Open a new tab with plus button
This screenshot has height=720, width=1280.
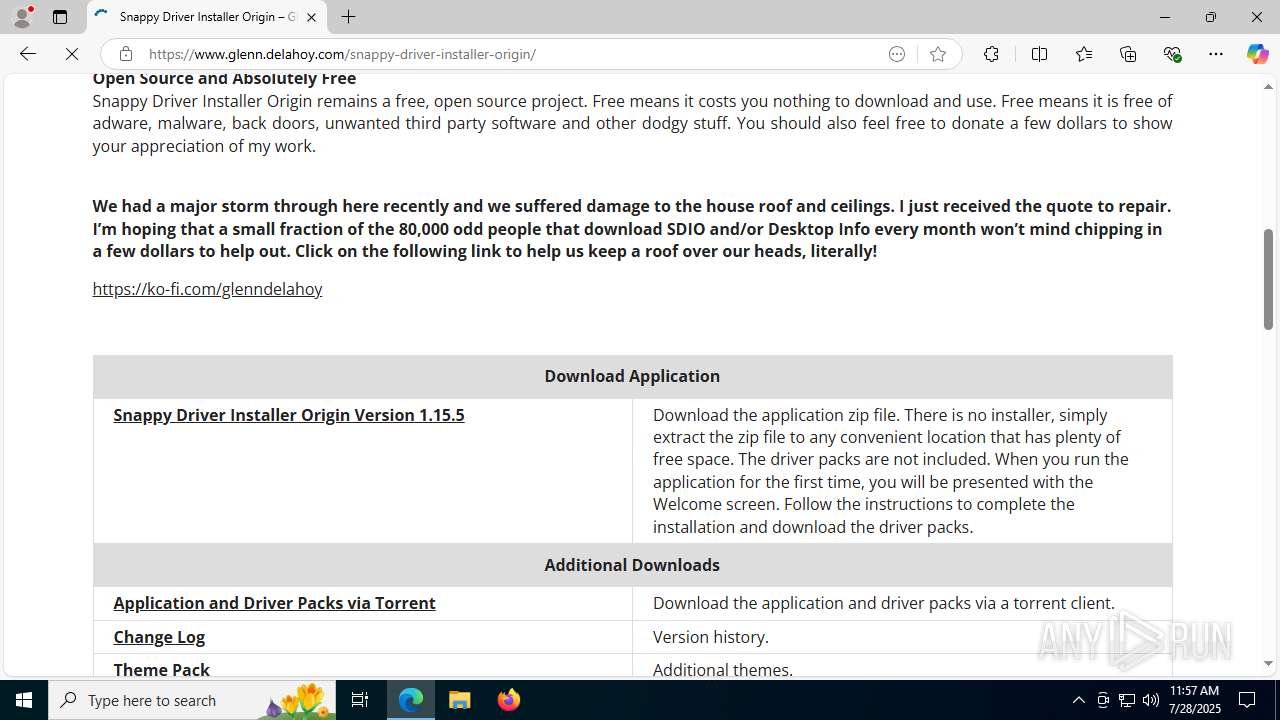pos(348,17)
